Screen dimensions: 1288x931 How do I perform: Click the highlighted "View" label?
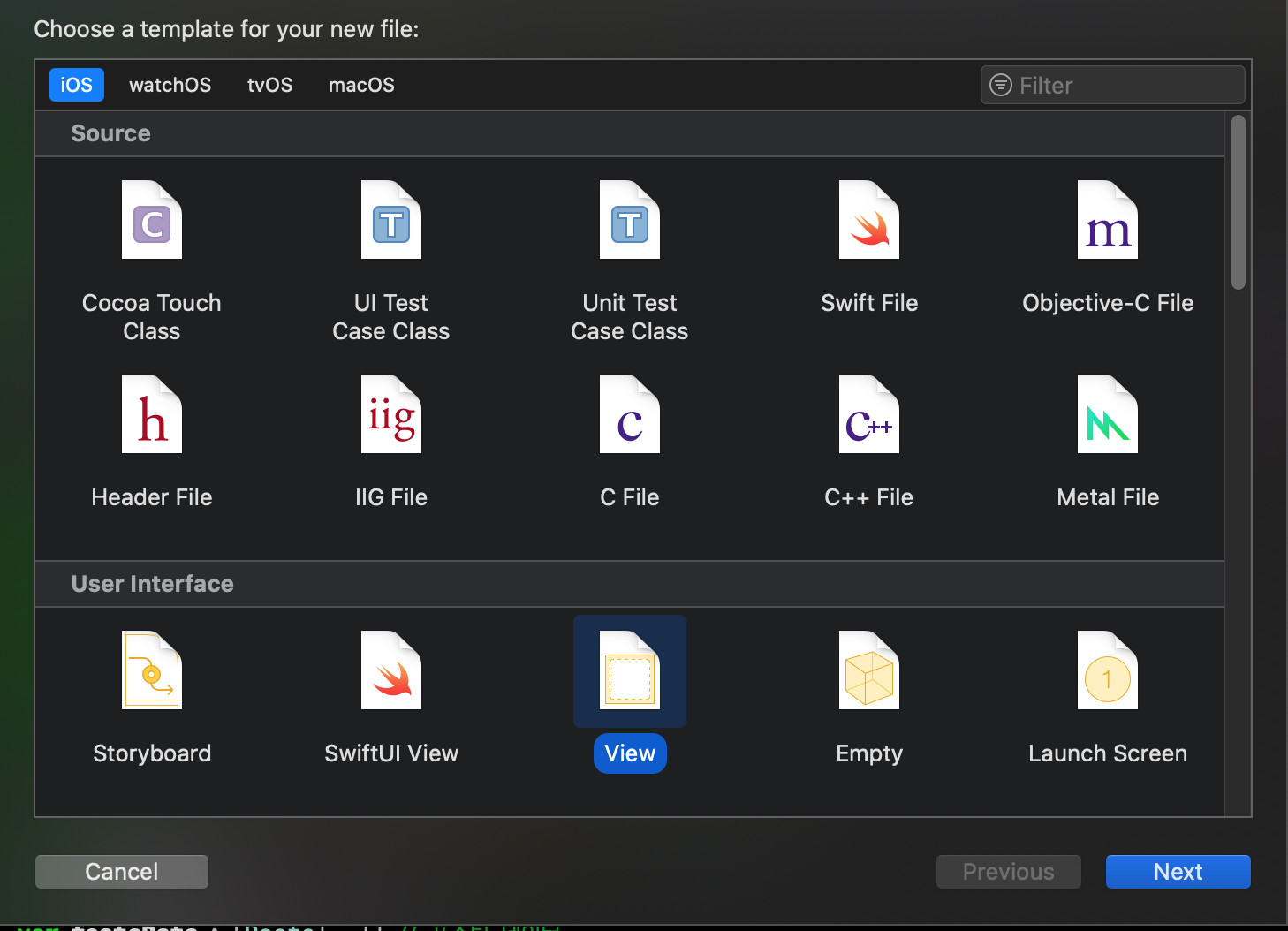pyautogui.click(x=630, y=753)
